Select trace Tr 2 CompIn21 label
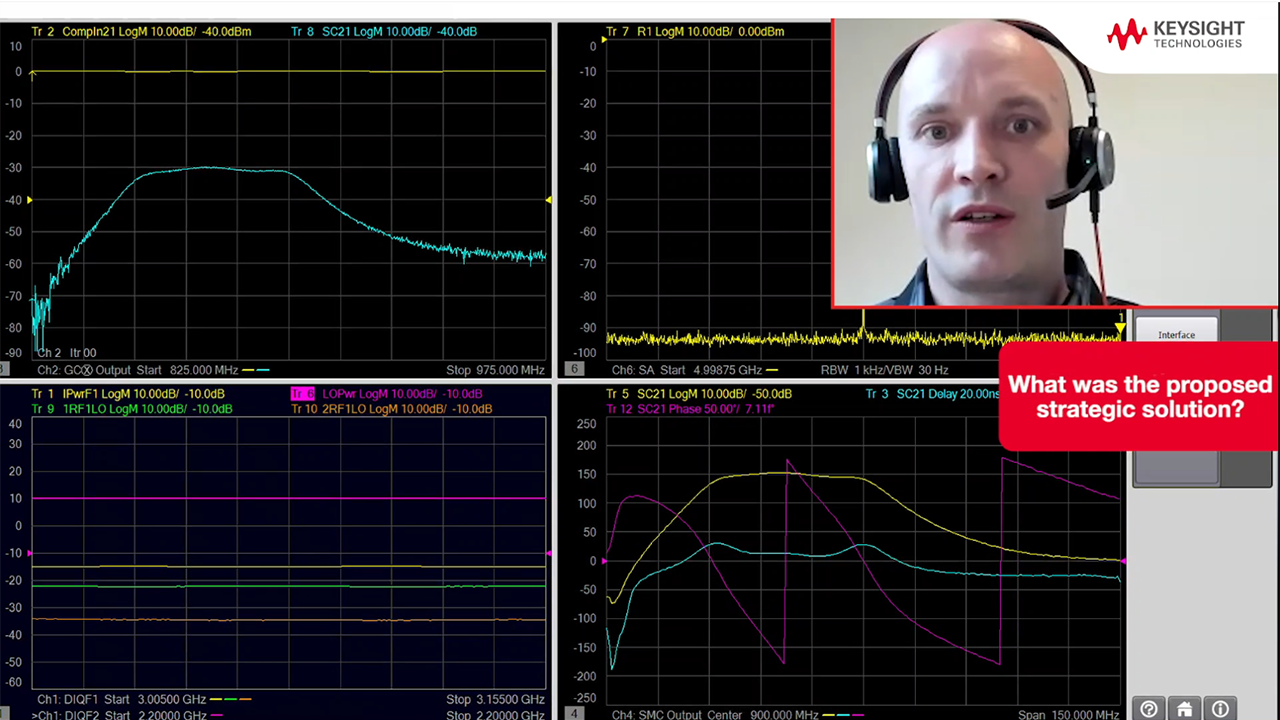The image size is (1280, 720). click(x=141, y=32)
